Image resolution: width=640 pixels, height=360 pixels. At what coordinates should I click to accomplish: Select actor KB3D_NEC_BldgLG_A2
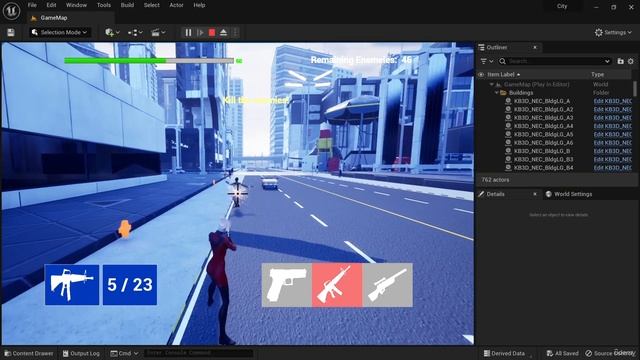[x=543, y=109]
